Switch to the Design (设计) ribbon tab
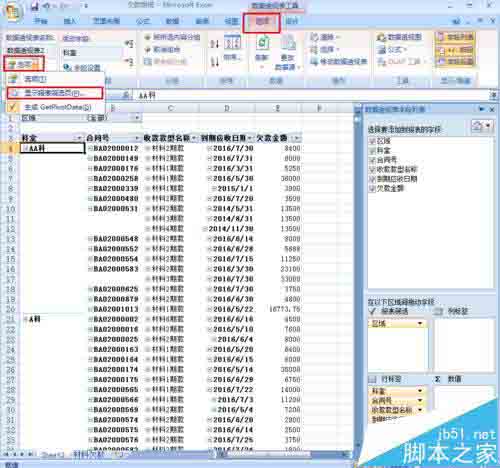This screenshot has width=500, height=468. coord(292,21)
